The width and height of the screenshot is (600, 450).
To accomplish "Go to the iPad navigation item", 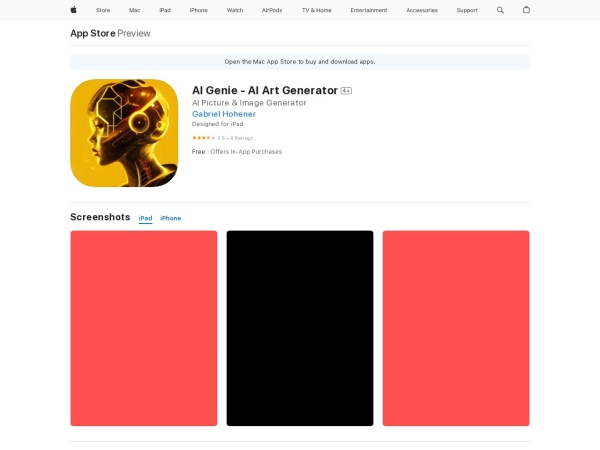I will [165, 10].
